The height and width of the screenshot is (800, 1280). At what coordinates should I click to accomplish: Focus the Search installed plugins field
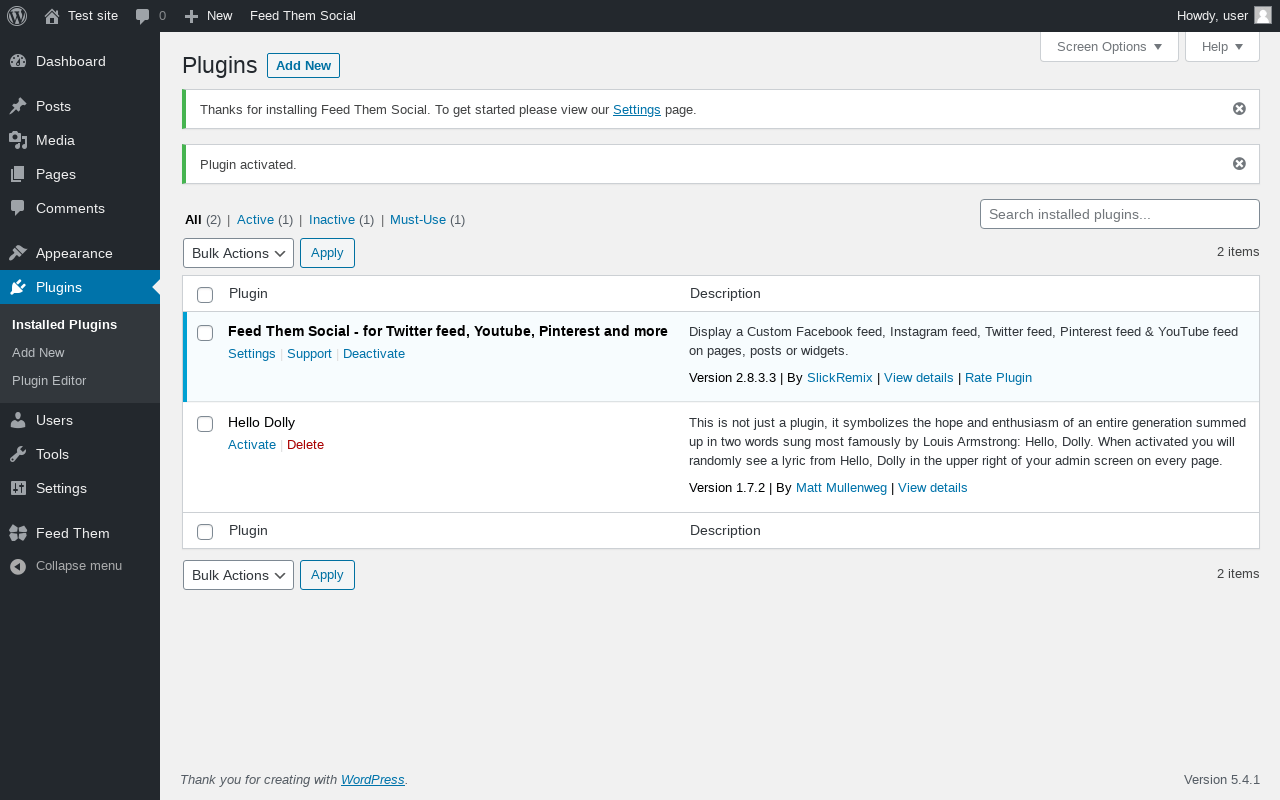[x=1120, y=214]
